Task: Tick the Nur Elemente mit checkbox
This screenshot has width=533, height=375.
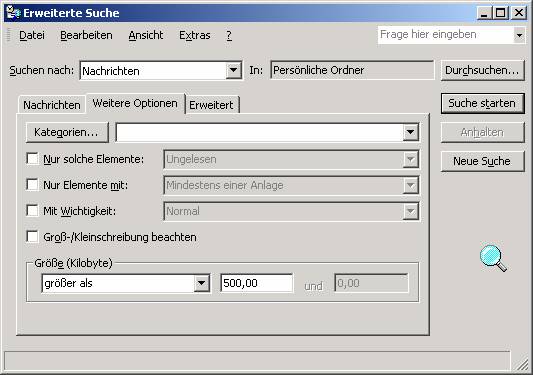Action: click(32, 185)
